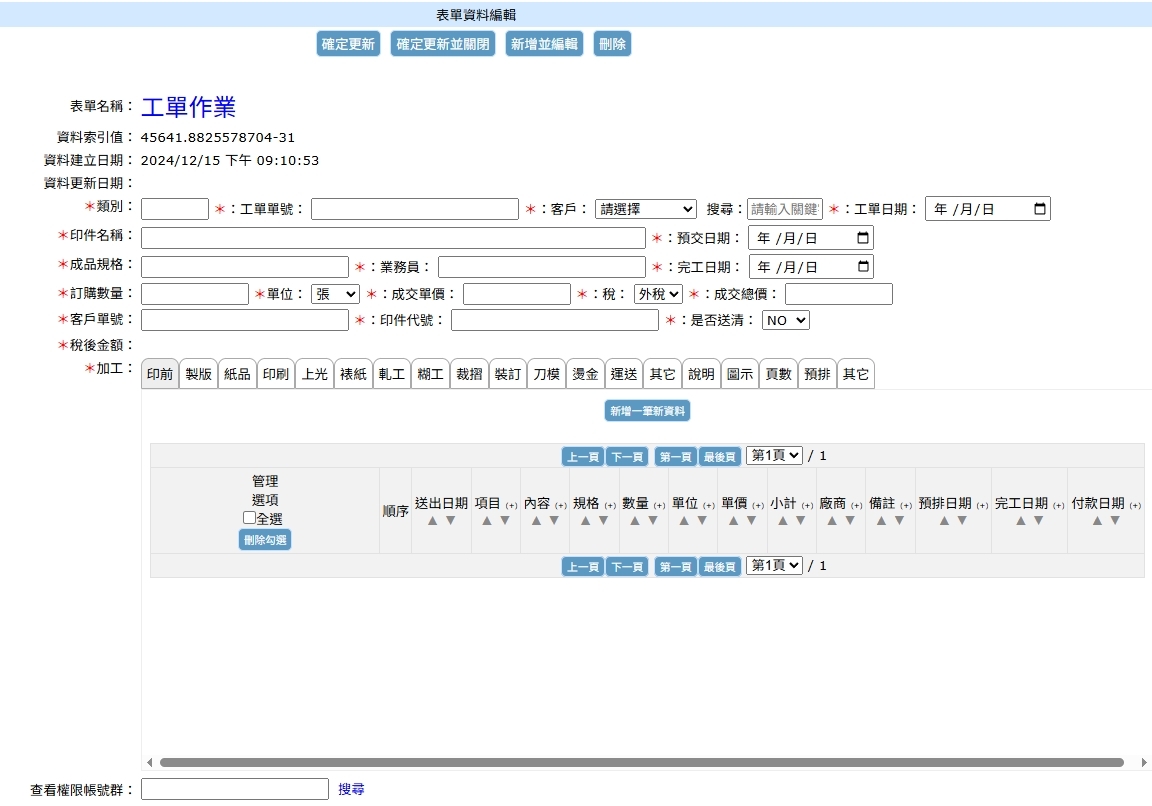This screenshot has height=806, width=1152.
Task: Click the (+) icon next to 項目 header
Action: pos(511,505)
